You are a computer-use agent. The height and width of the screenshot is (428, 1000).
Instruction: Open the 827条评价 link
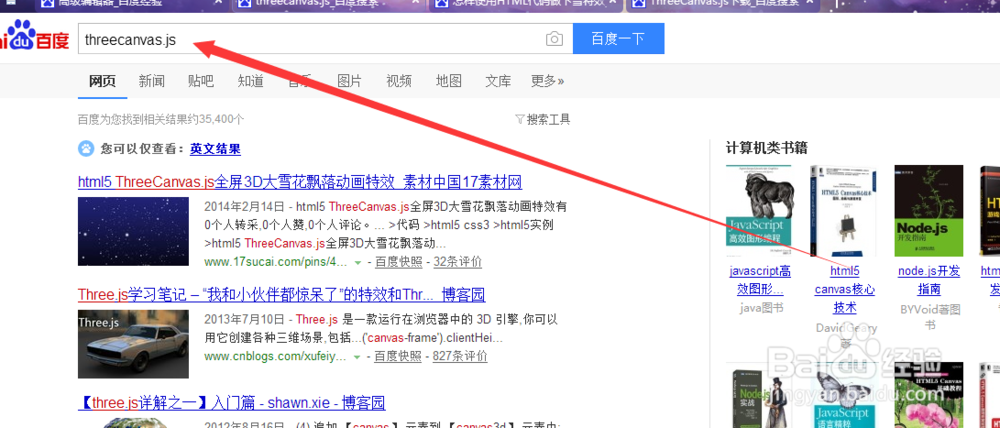pyautogui.click(x=460, y=356)
